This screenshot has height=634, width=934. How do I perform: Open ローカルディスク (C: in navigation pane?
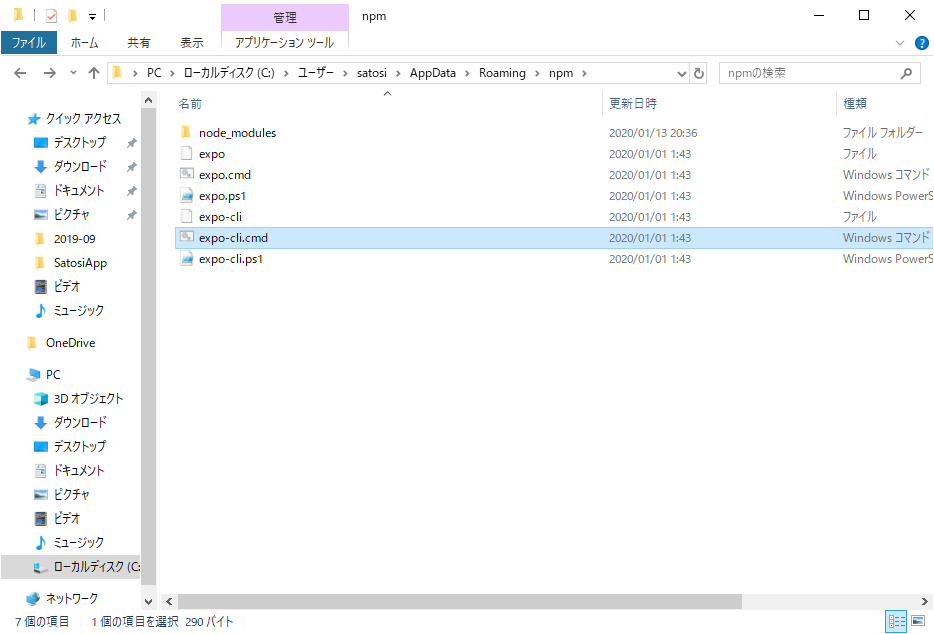[x=96, y=567]
